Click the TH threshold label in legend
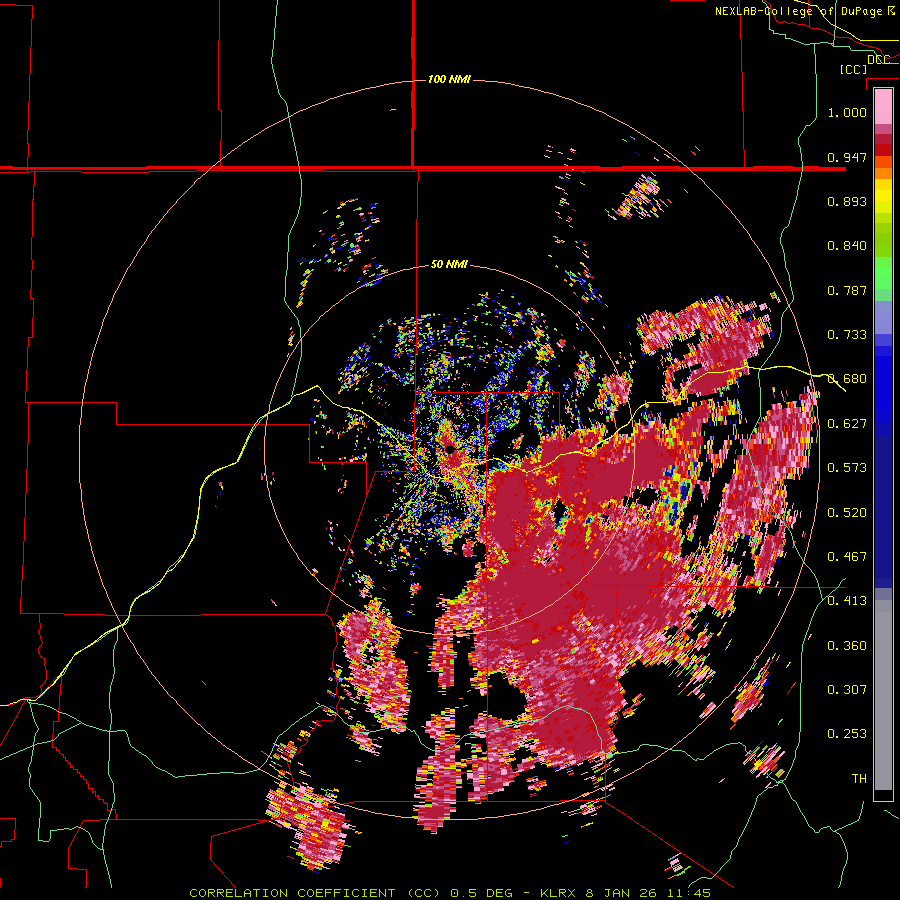 click(x=859, y=779)
